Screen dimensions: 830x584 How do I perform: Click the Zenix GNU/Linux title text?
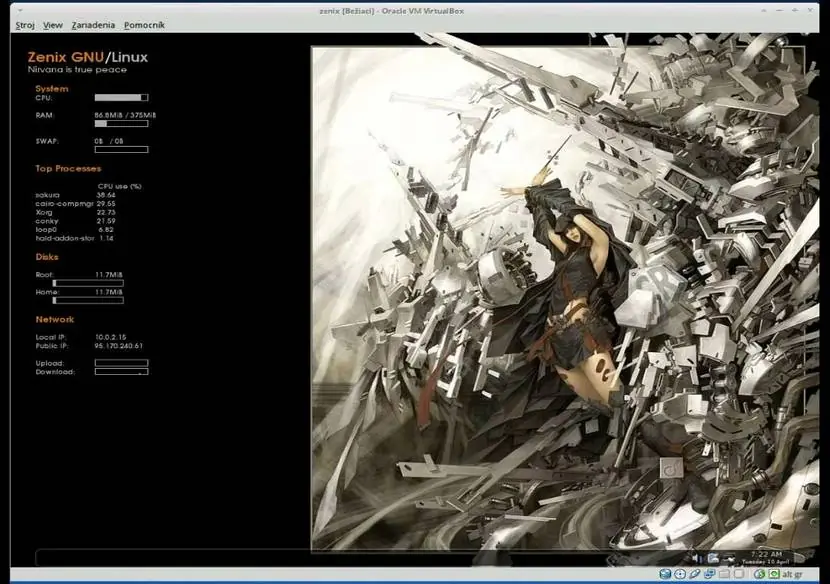(88, 57)
